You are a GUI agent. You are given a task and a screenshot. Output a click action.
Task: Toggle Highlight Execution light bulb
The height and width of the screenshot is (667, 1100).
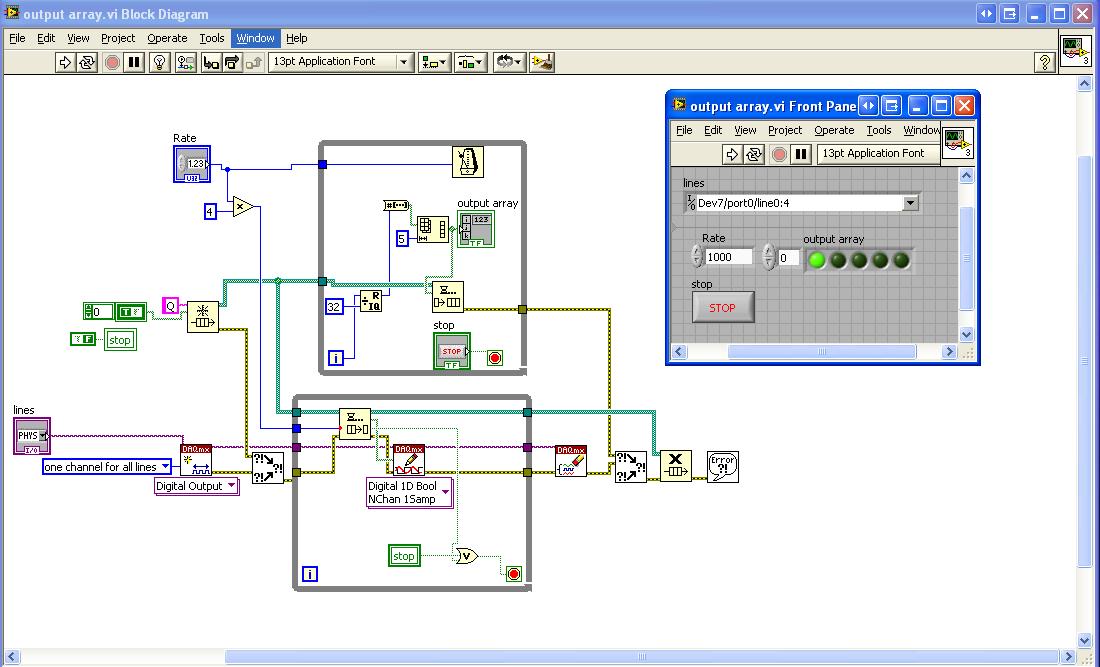160,62
